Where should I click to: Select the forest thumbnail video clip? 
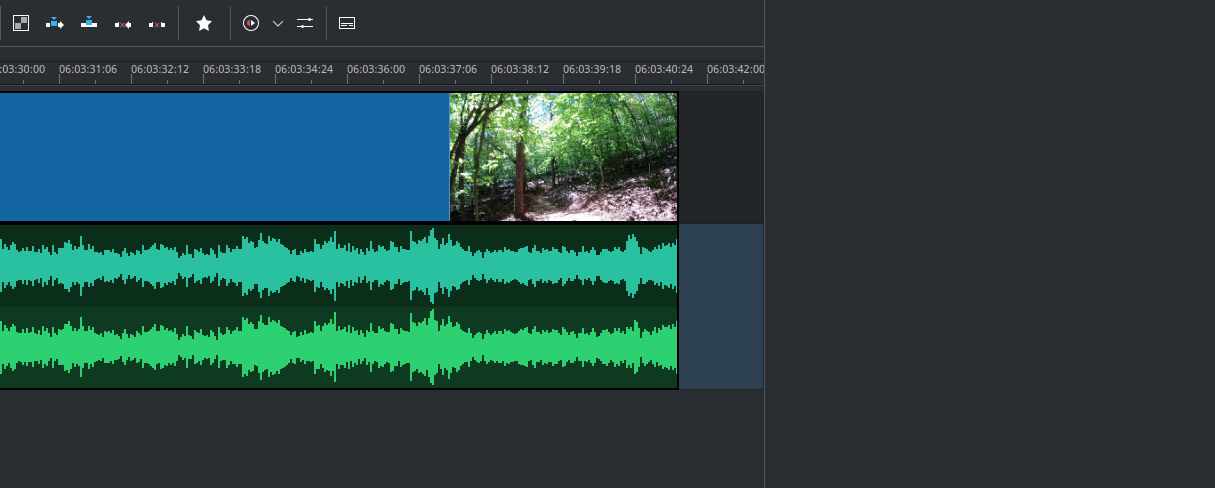(x=563, y=156)
